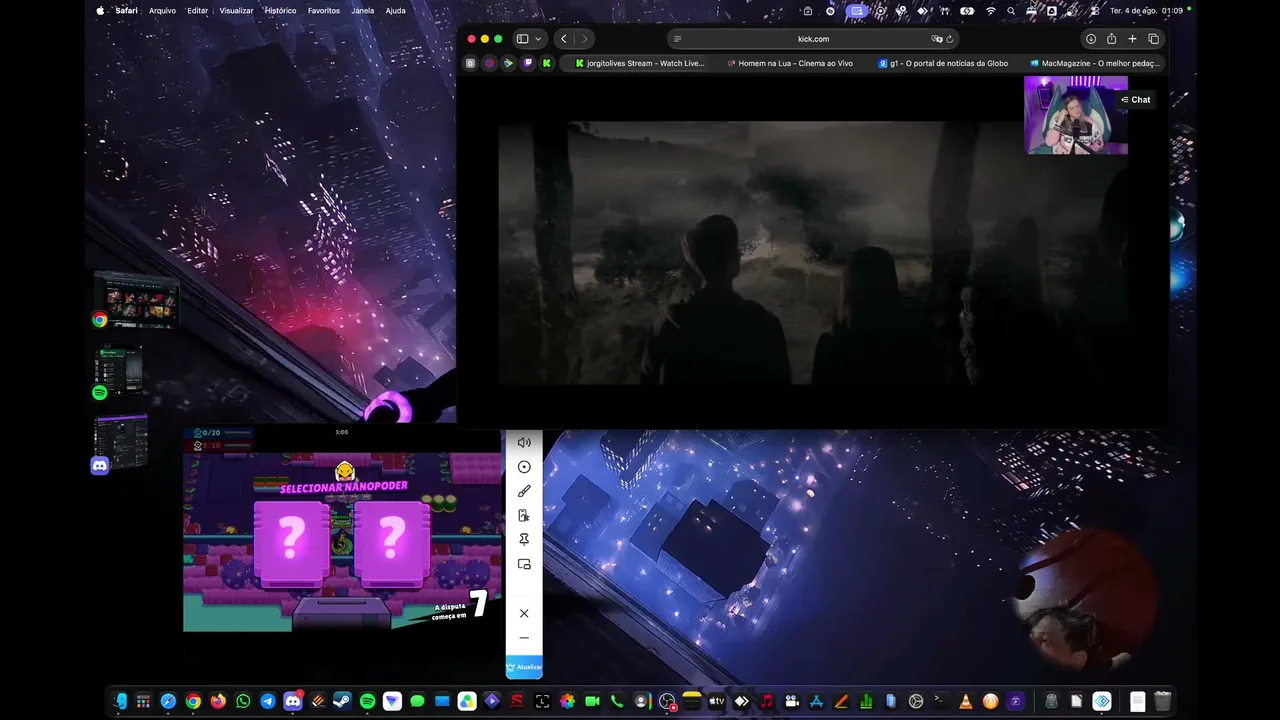Open the Favoritos menu
The height and width of the screenshot is (720, 1280).
324,11
